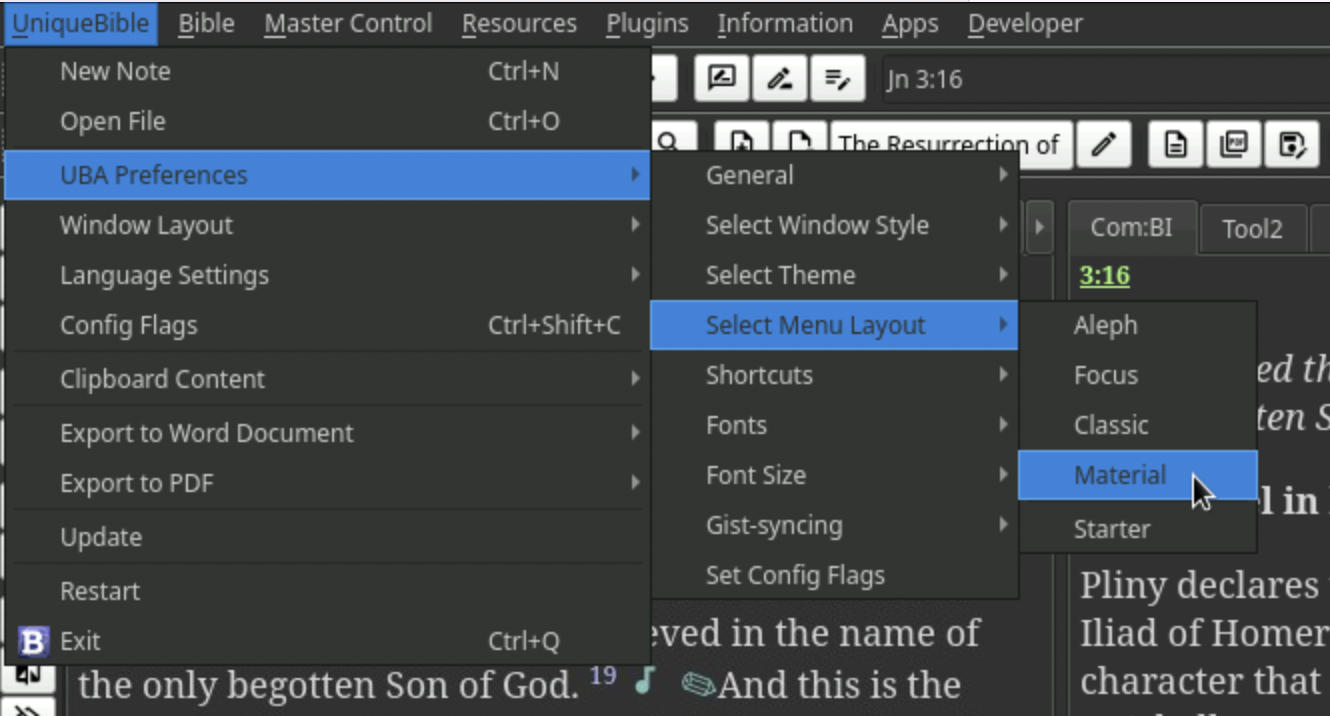Expand Shortcuts submenu
The width and height of the screenshot is (1330, 716).
[x=834, y=376]
